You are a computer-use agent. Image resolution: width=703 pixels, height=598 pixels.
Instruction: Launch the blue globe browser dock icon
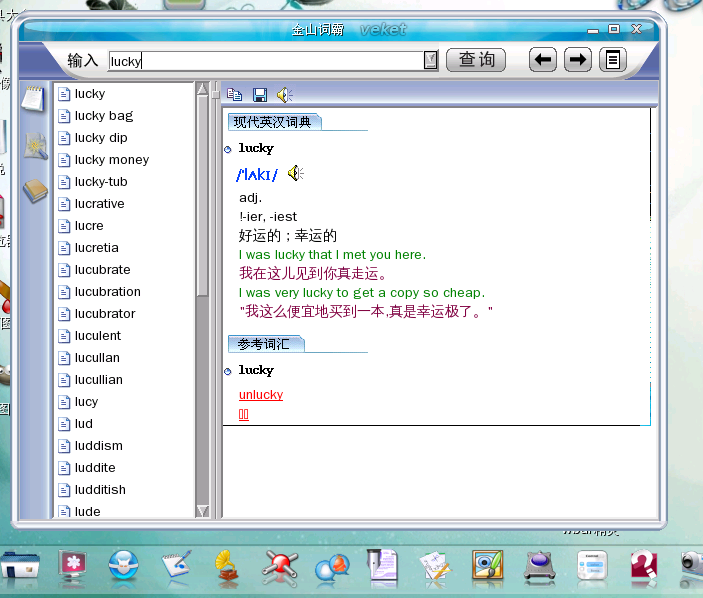pyautogui.click(x=123, y=566)
